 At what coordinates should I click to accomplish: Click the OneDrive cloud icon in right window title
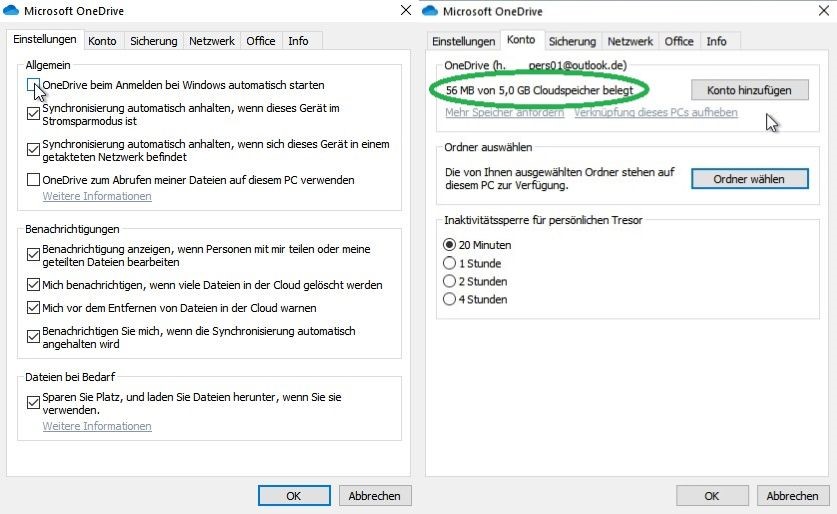[x=430, y=11]
